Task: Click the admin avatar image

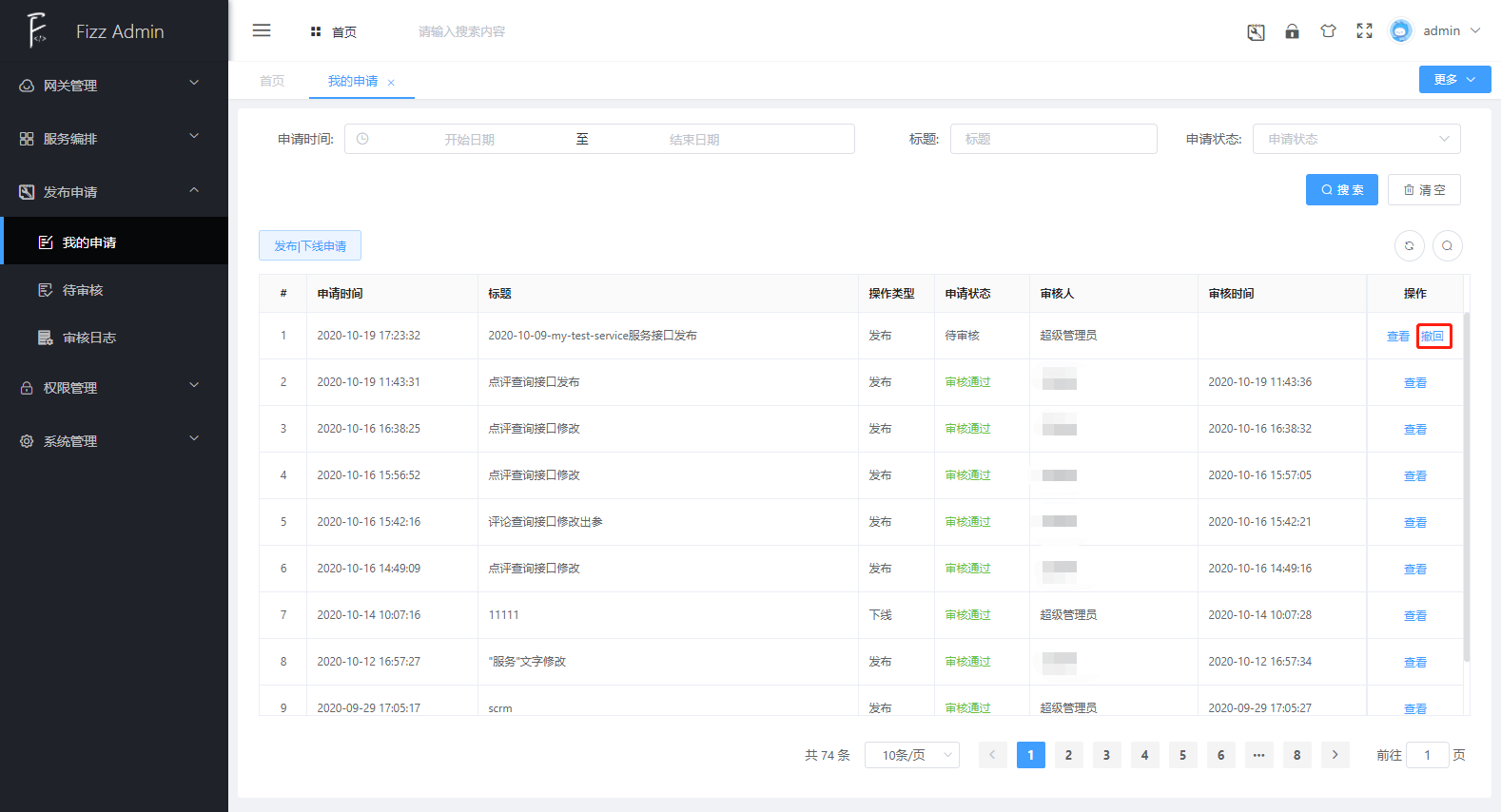Action: coord(1400,30)
